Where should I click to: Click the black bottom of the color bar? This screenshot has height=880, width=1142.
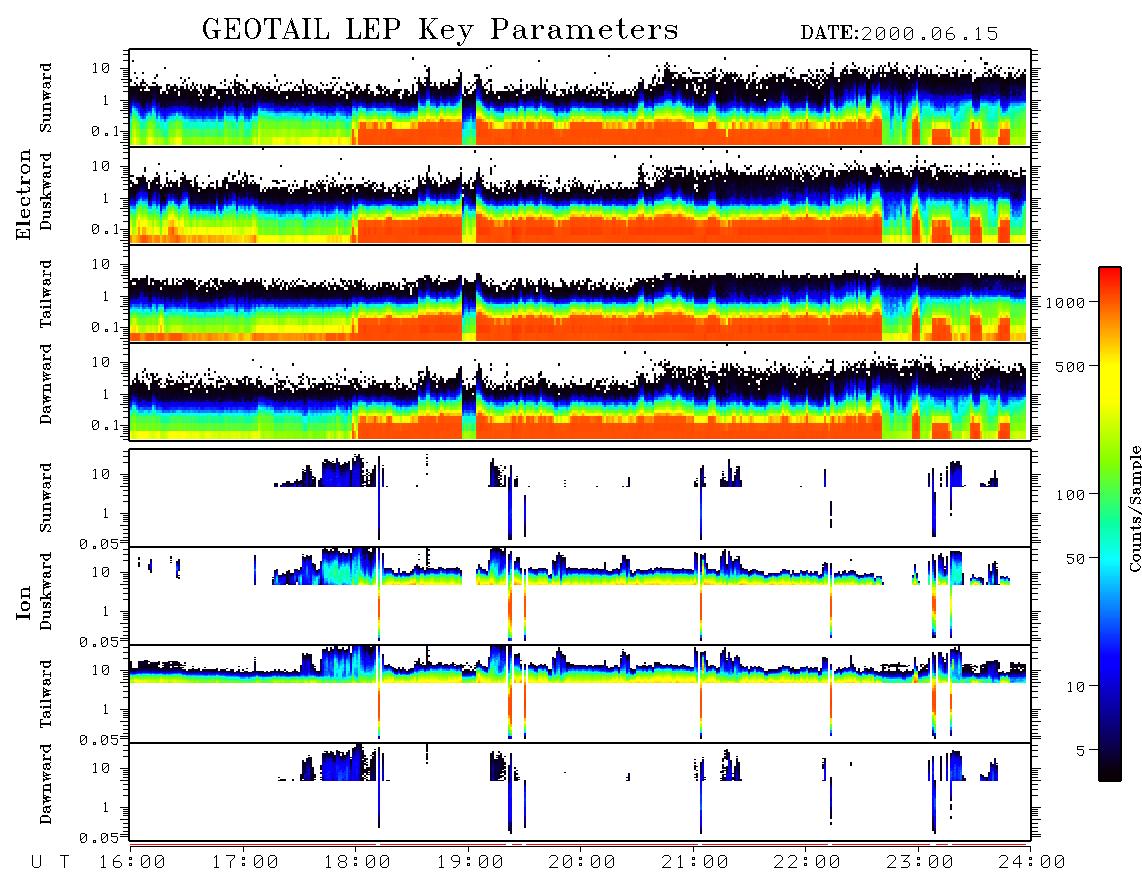(1110, 772)
